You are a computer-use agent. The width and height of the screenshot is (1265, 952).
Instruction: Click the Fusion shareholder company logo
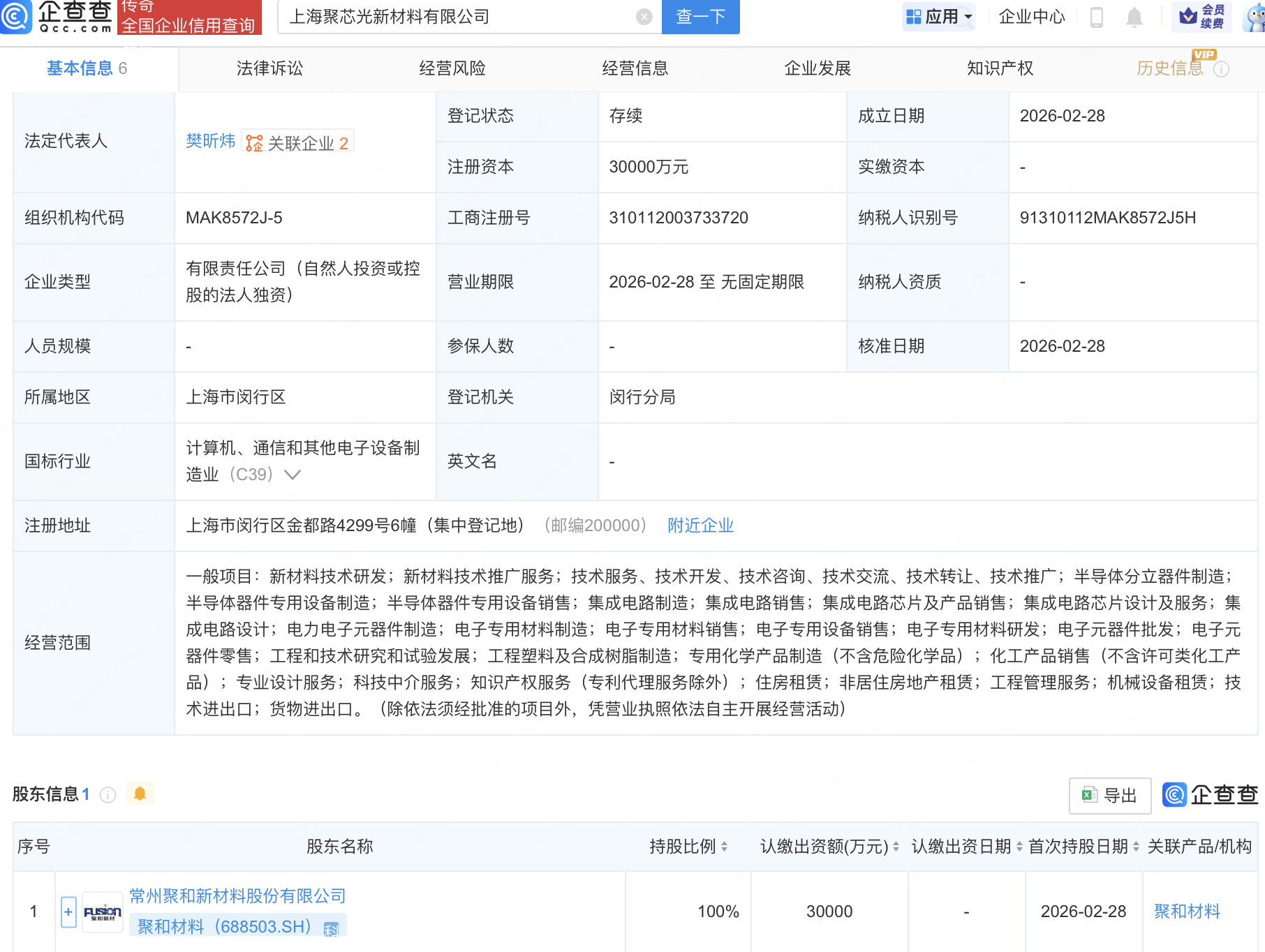[x=103, y=912]
